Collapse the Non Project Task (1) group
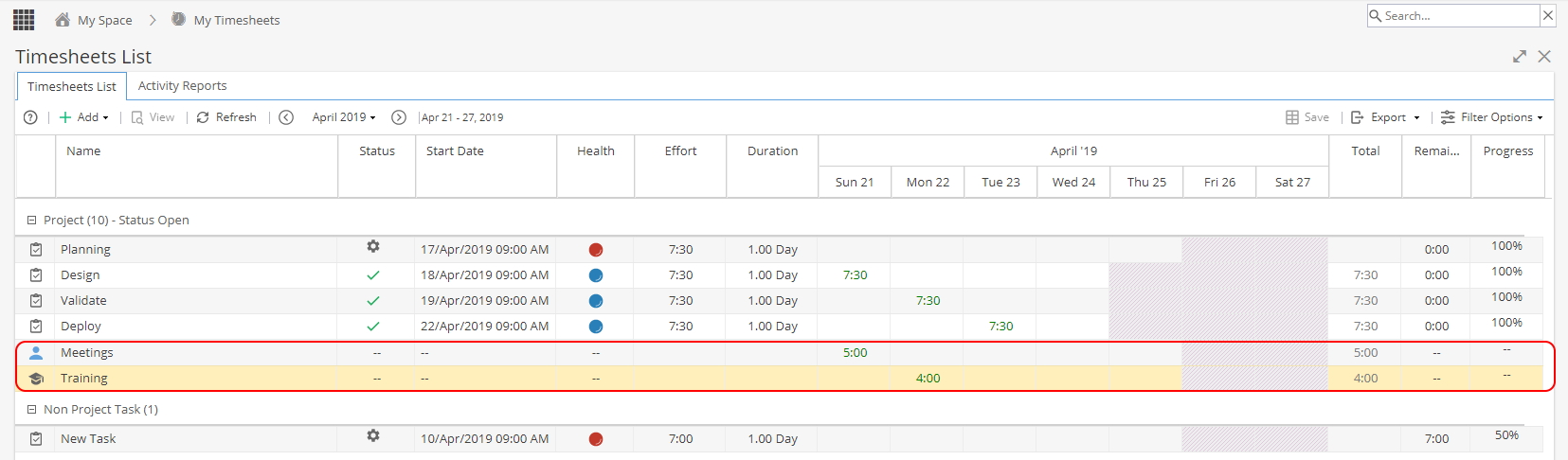This screenshot has height=460, width=1568. click(x=31, y=410)
